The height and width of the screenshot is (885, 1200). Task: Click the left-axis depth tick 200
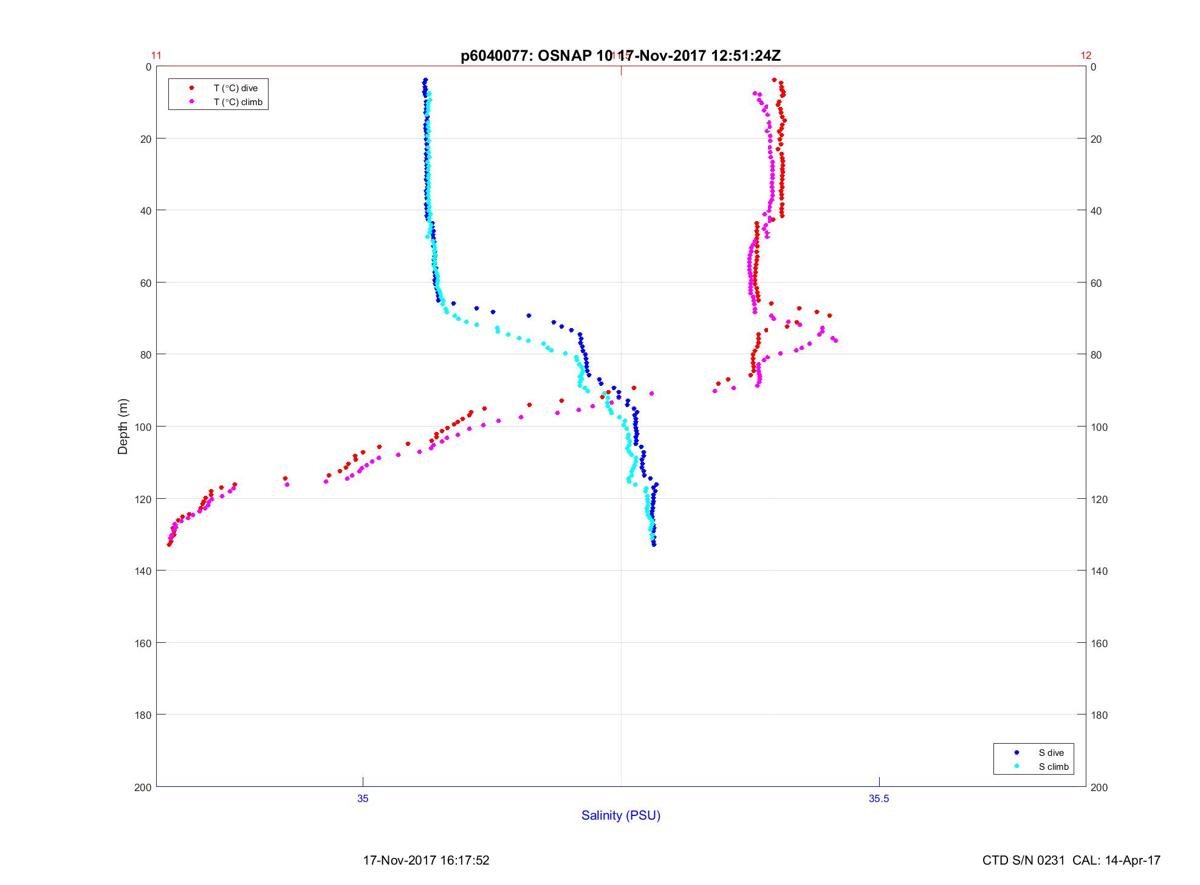[x=143, y=787]
